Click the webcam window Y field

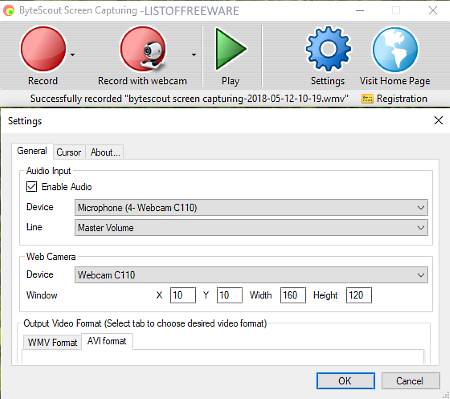[230, 295]
